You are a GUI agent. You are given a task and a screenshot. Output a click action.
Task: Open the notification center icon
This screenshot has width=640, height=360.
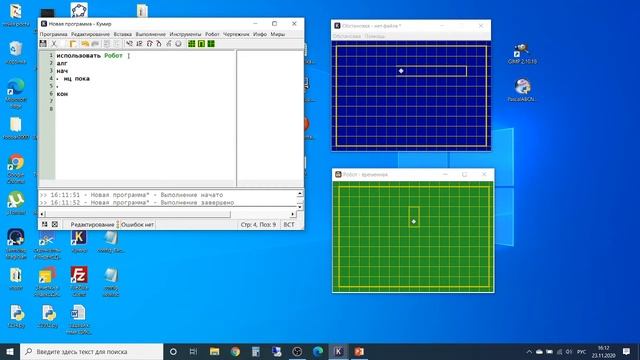coord(627,351)
